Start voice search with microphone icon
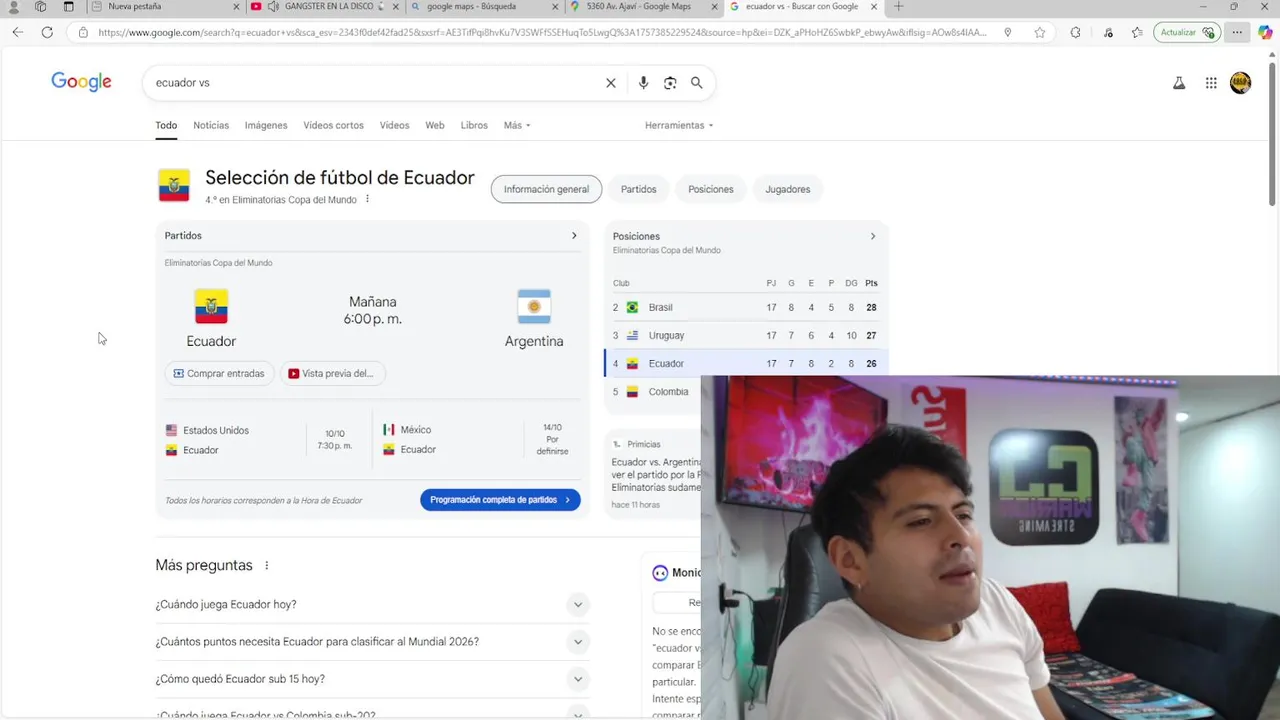The height and width of the screenshot is (720, 1280). (x=643, y=83)
